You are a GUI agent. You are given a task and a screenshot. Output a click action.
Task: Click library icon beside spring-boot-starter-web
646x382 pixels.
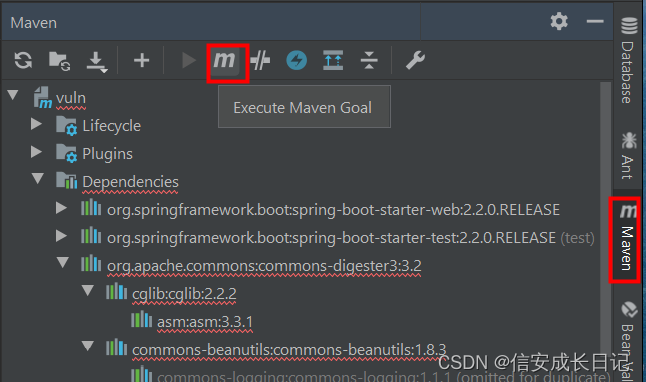pos(91,207)
